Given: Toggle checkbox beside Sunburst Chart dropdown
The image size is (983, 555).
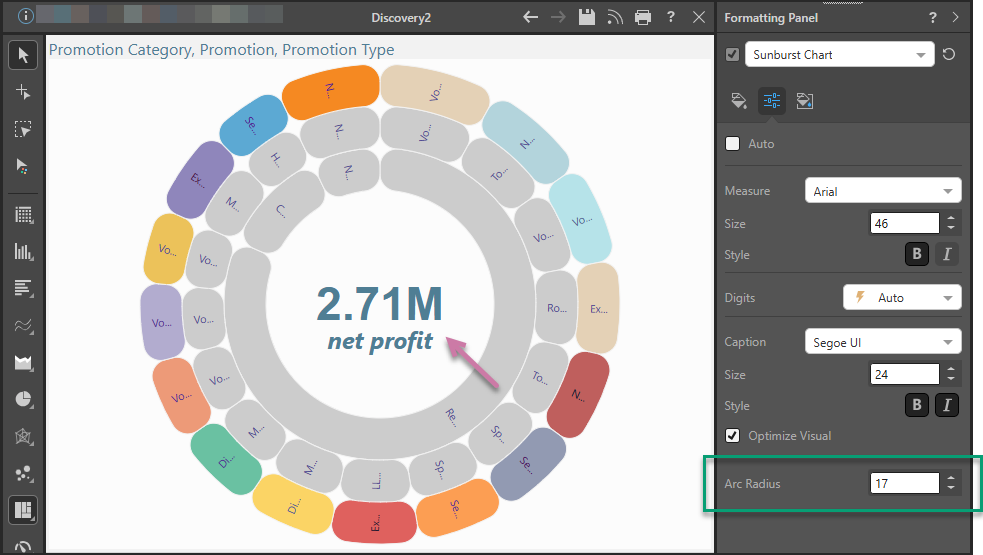Looking at the screenshot, I should tap(733, 55).
